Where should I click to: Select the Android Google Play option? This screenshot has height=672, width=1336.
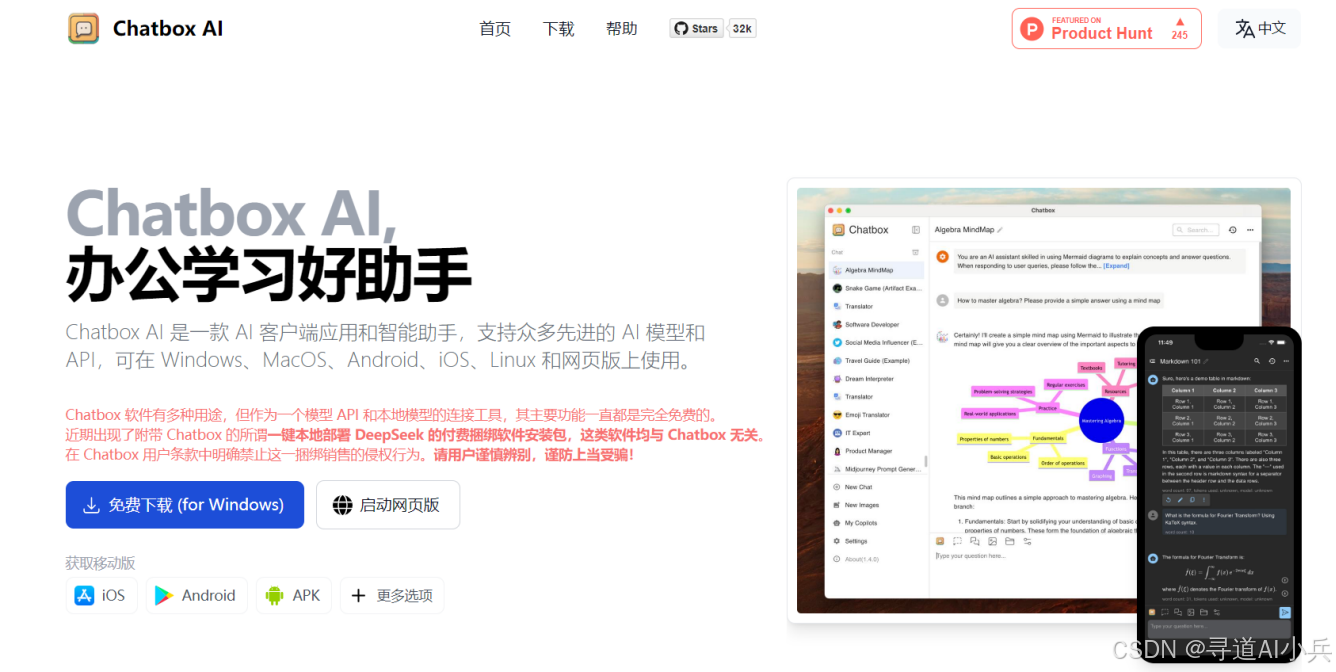(x=196, y=595)
